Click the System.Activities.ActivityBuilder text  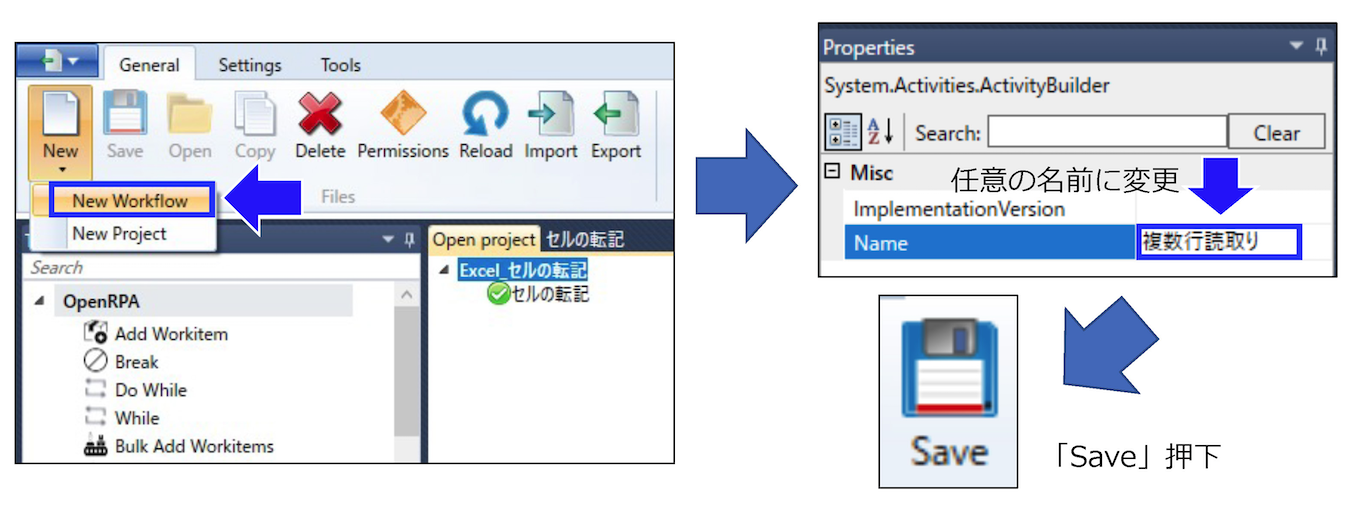[x=967, y=86]
